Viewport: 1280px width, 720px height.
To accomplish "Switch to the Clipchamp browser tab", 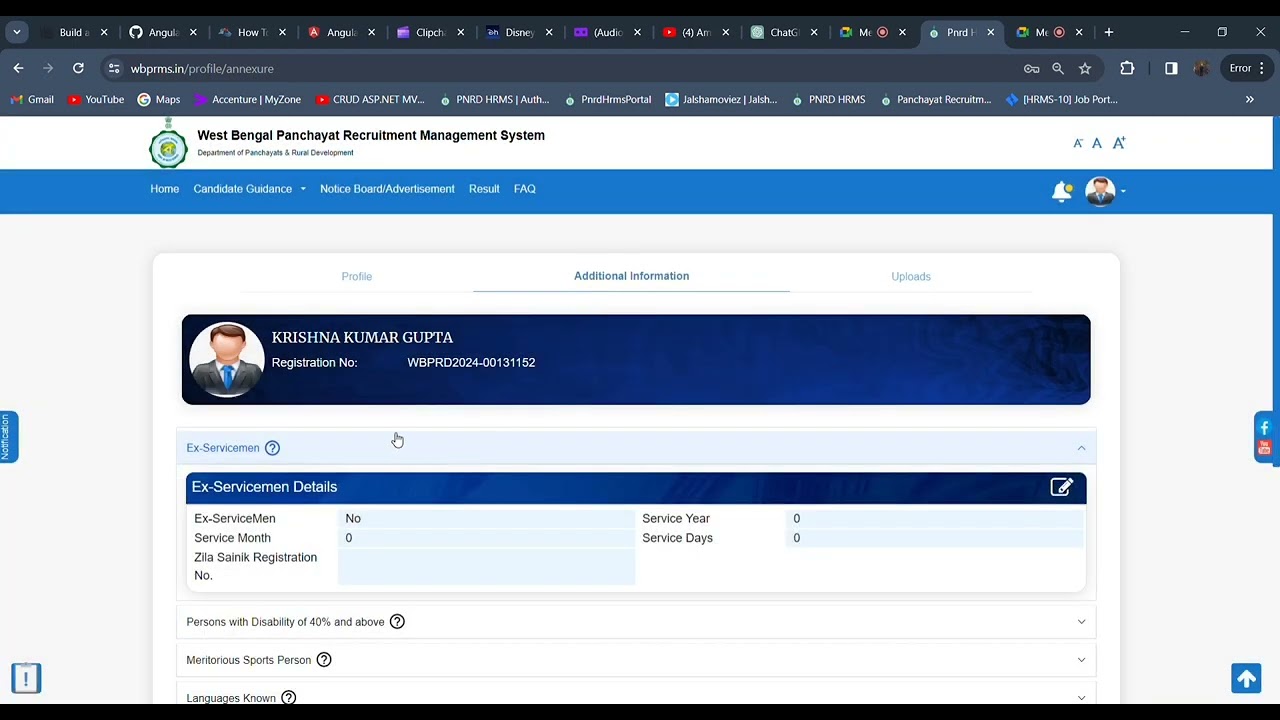I will (430, 32).
